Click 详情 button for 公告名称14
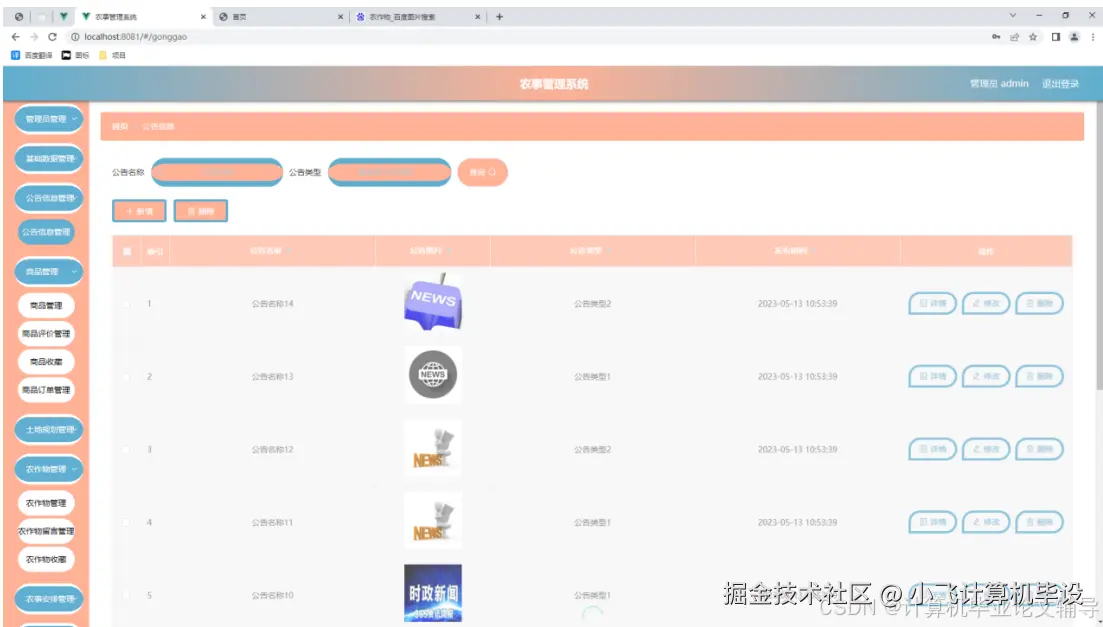This screenshot has width=1103, height=627. point(932,304)
